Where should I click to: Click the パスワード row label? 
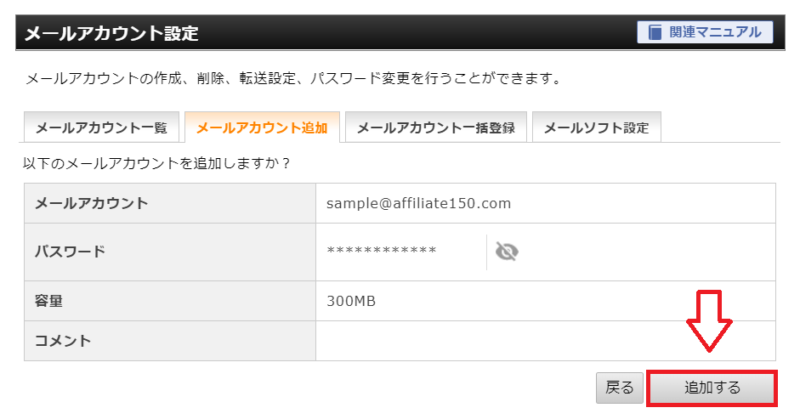pos(70,252)
